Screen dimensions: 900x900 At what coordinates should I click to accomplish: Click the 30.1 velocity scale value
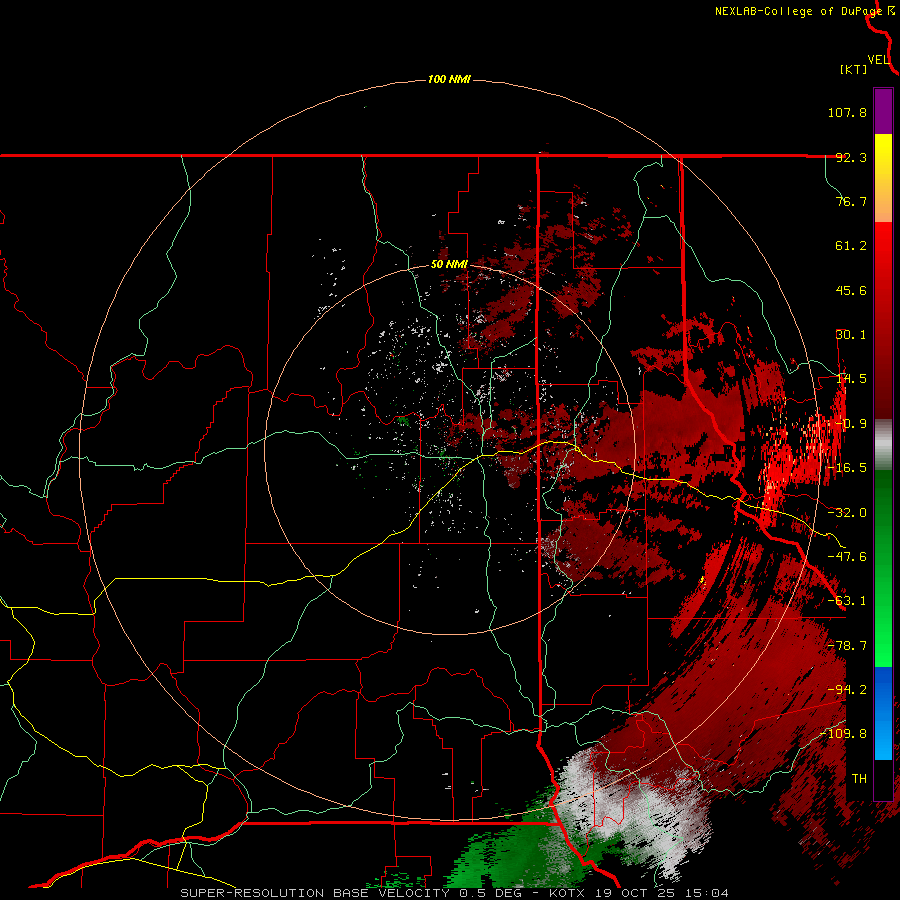(x=851, y=335)
